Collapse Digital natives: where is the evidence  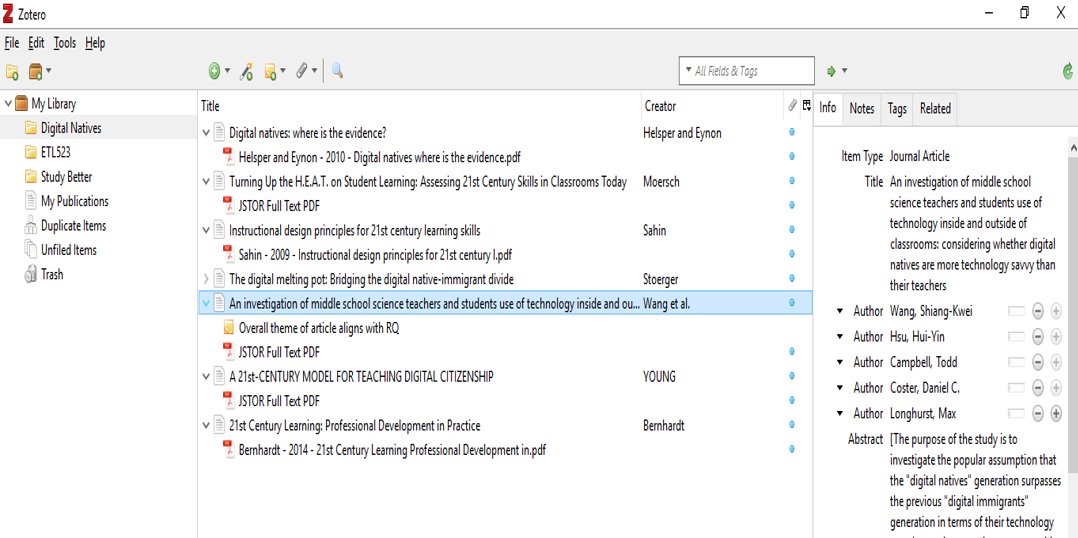point(206,133)
